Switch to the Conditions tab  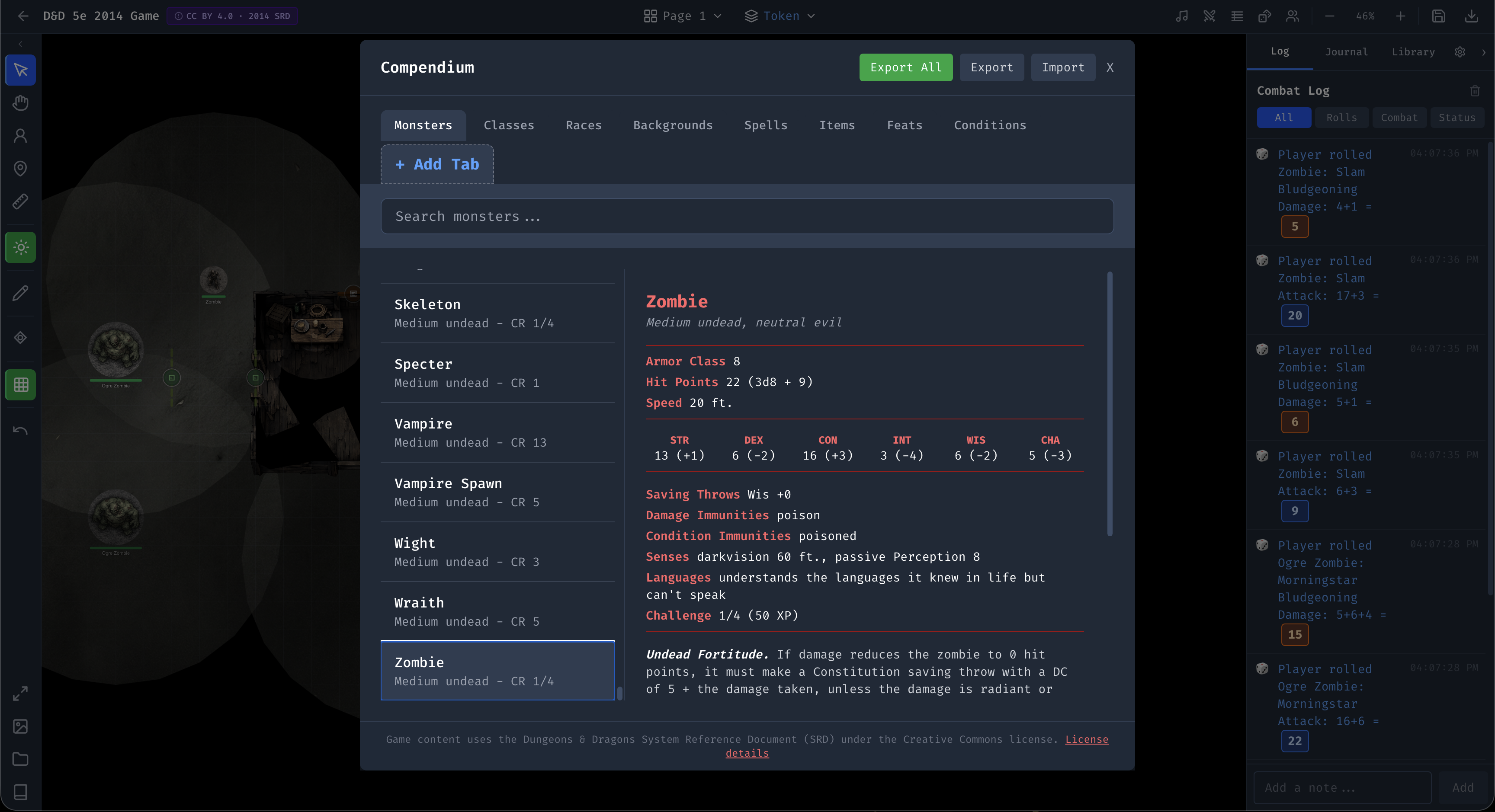tap(990, 125)
